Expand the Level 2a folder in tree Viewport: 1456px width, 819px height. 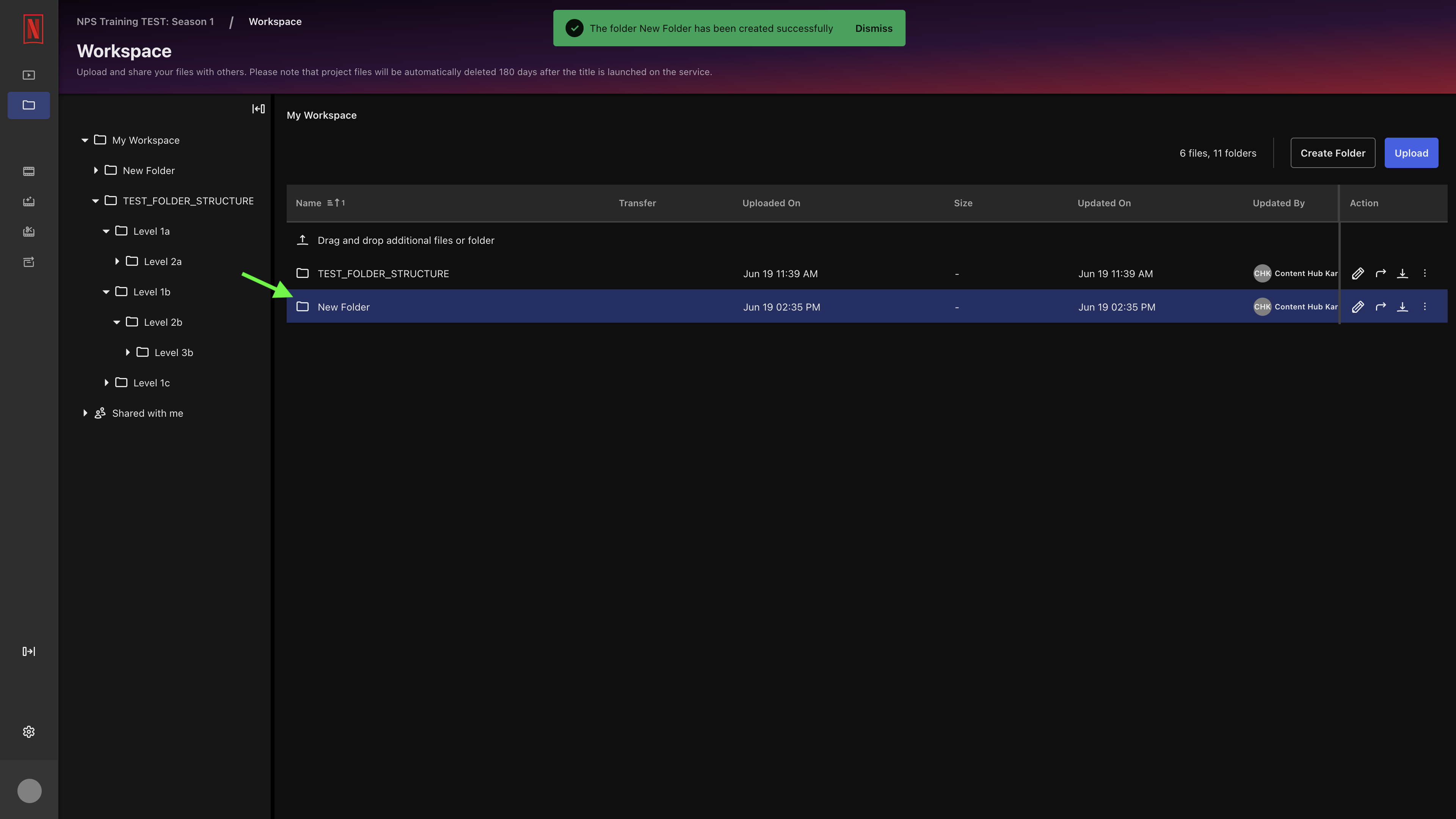point(117,261)
